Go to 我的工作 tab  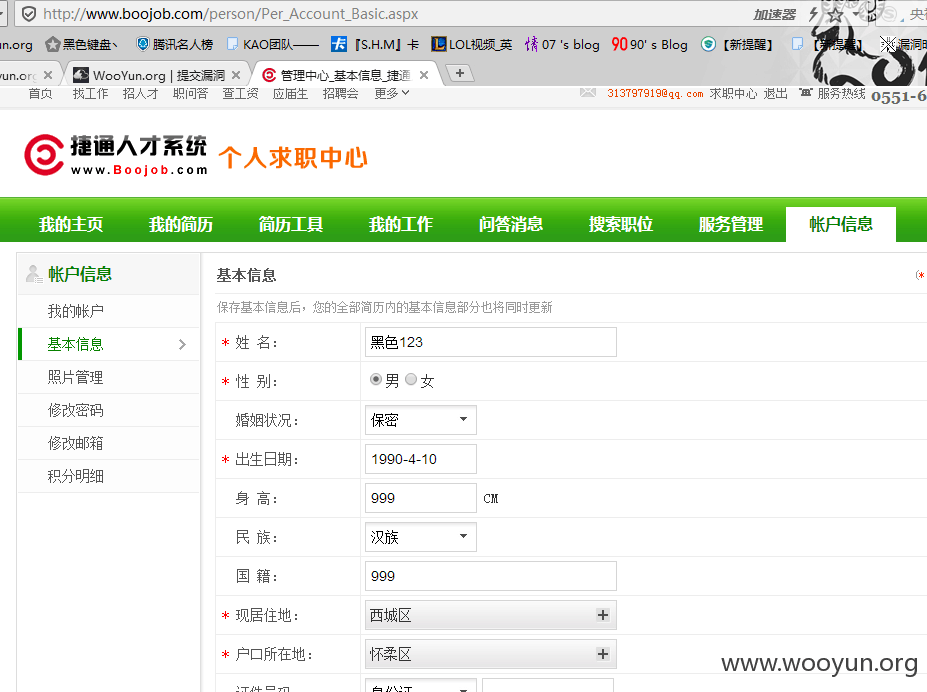point(401,225)
